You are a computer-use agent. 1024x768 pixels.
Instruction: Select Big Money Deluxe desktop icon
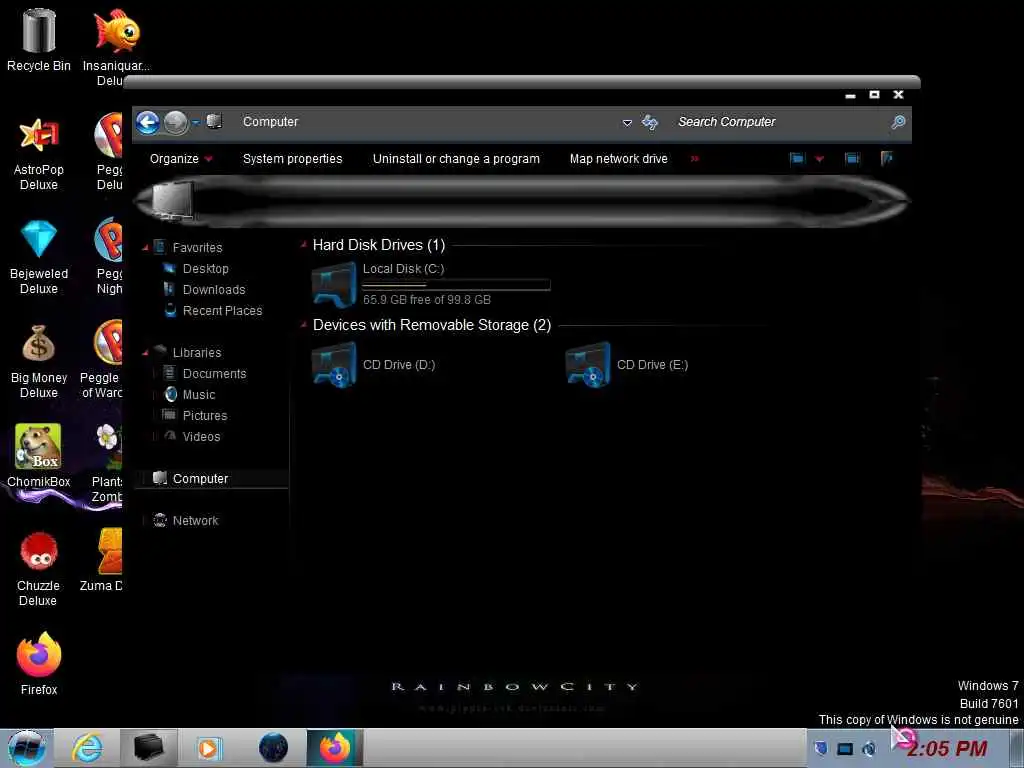39,361
